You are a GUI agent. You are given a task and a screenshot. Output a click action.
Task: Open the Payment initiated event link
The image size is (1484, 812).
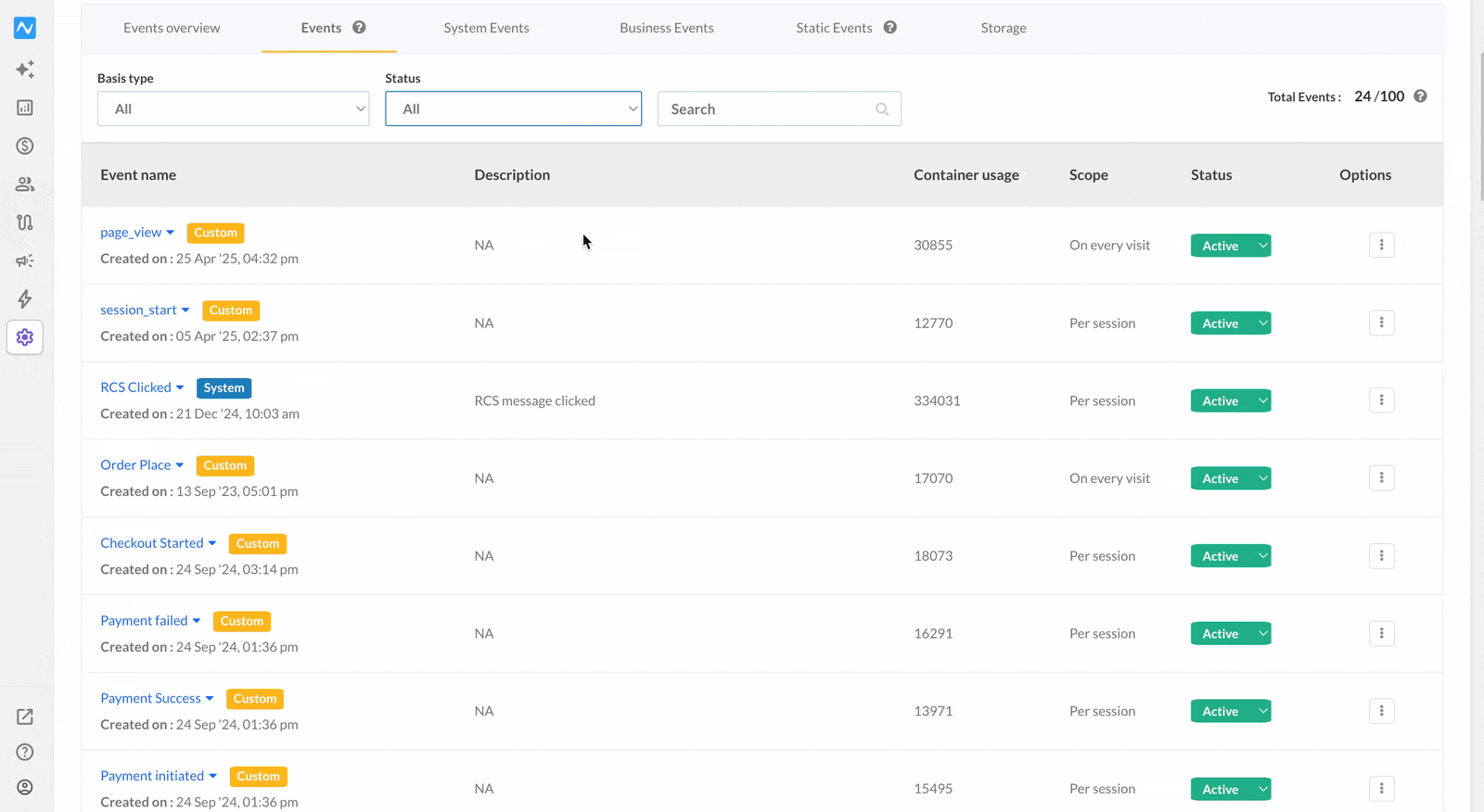coord(152,776)
